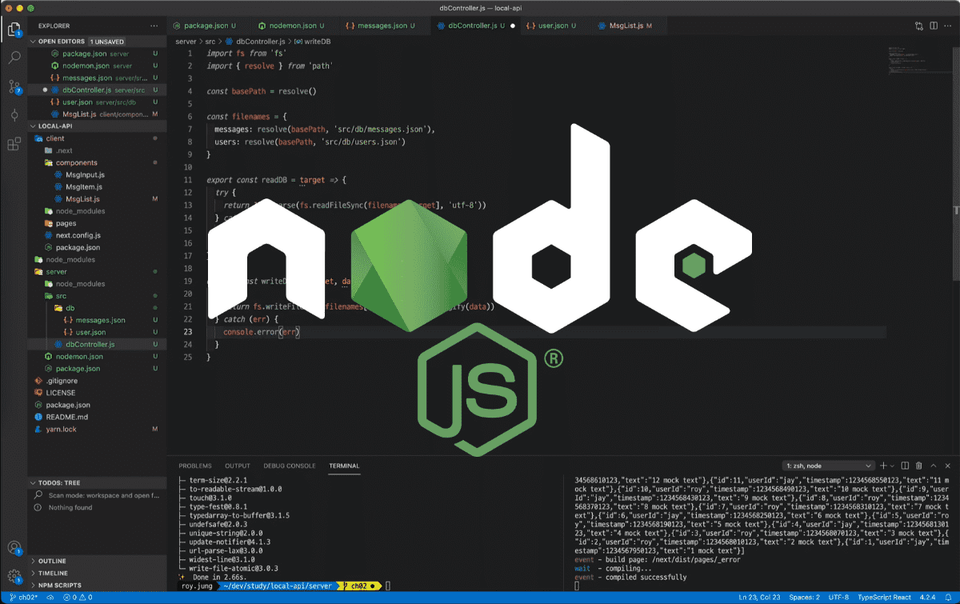
Task: Close the terminal panel
Action: pyautogui.click(x=948, y=466)
